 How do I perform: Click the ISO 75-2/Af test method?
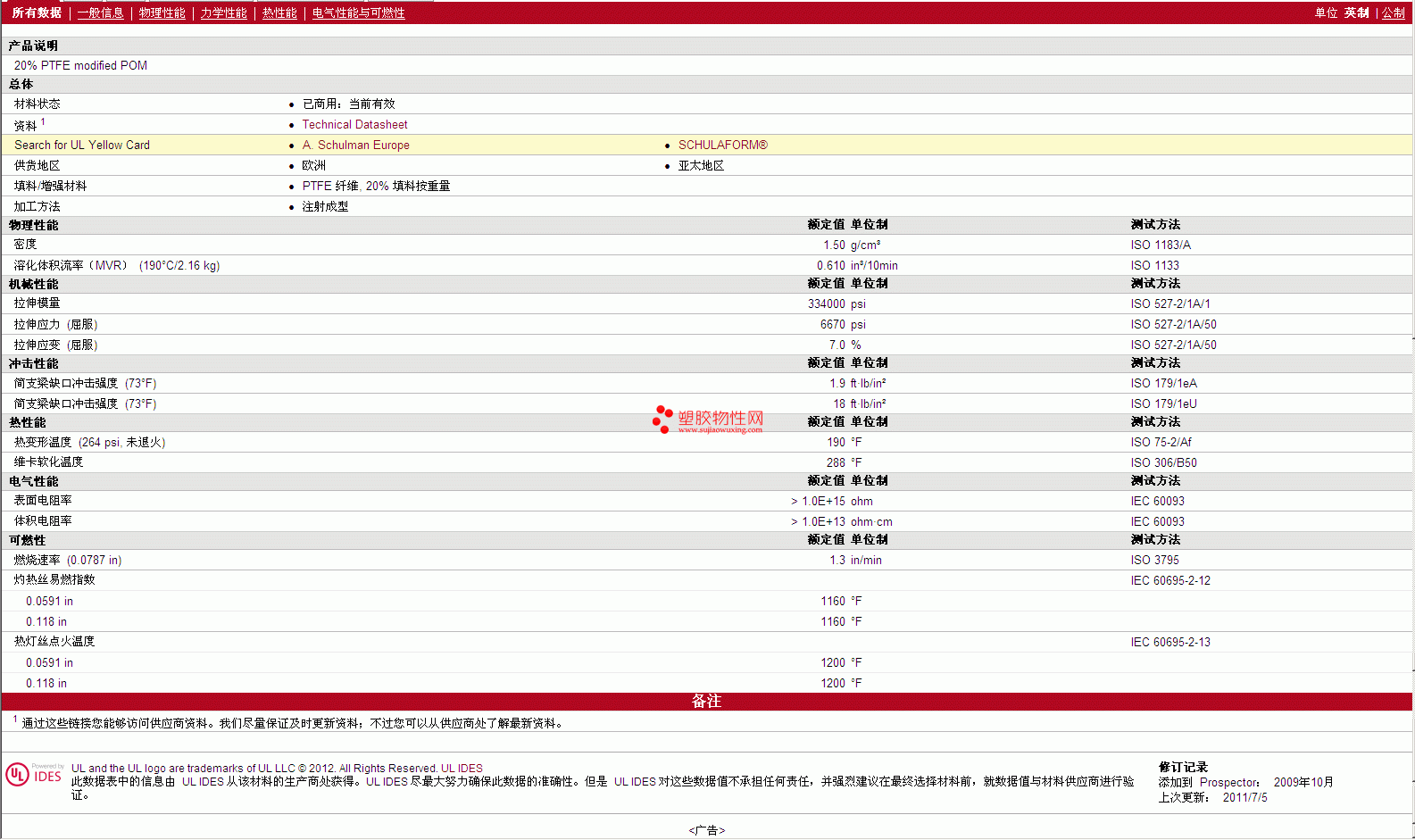click(1161, 443)
